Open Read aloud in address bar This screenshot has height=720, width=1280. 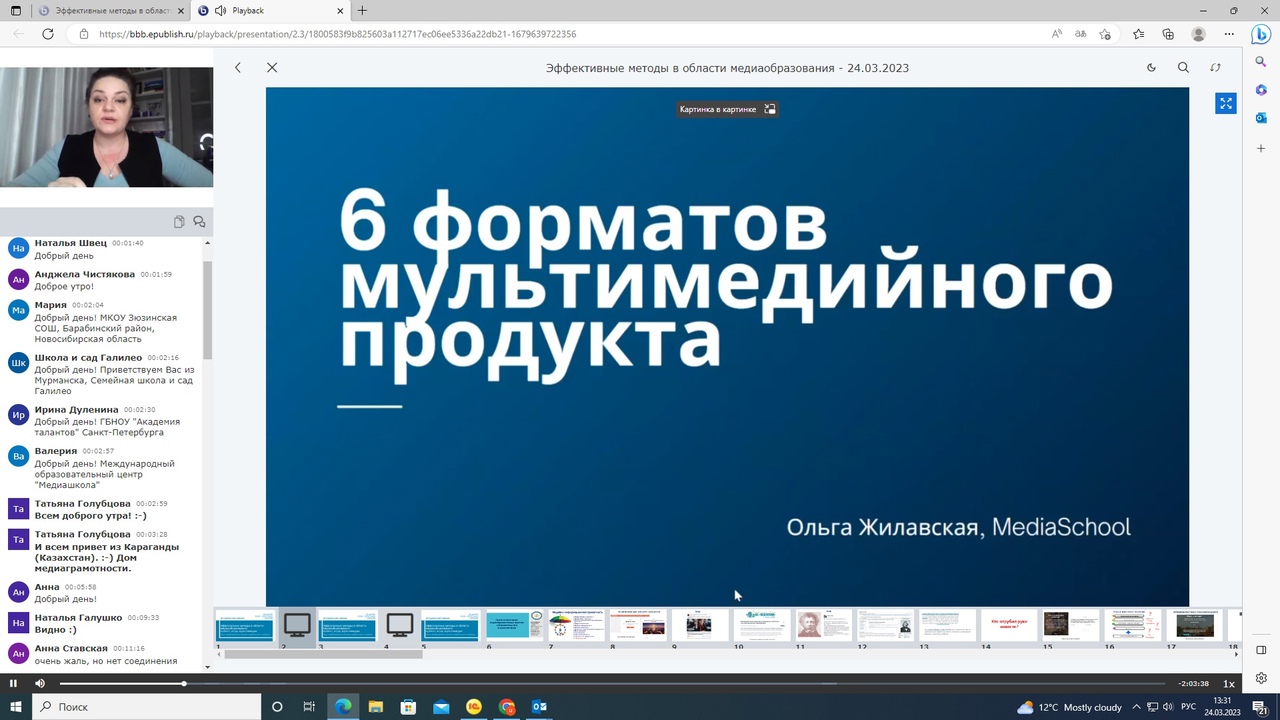click(x=1057, y=34)
